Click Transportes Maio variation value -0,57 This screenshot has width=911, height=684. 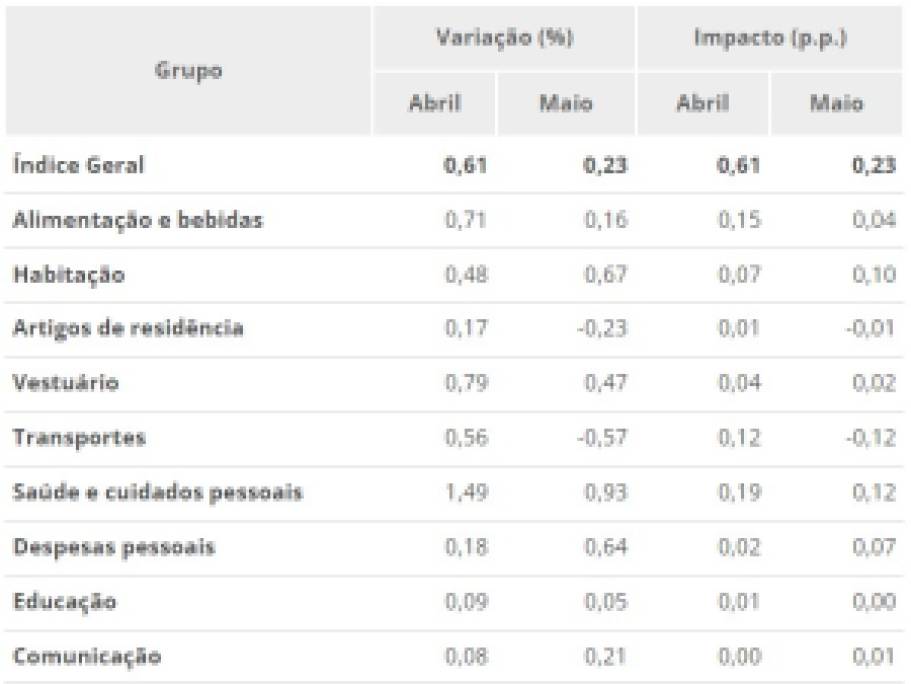pos(602,438)
